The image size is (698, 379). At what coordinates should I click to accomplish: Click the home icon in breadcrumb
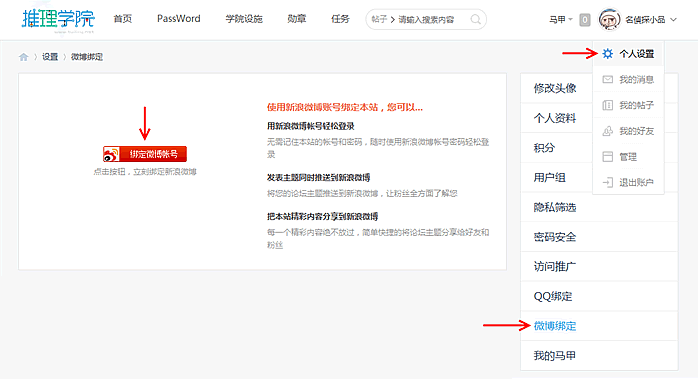tap(24, 57)
